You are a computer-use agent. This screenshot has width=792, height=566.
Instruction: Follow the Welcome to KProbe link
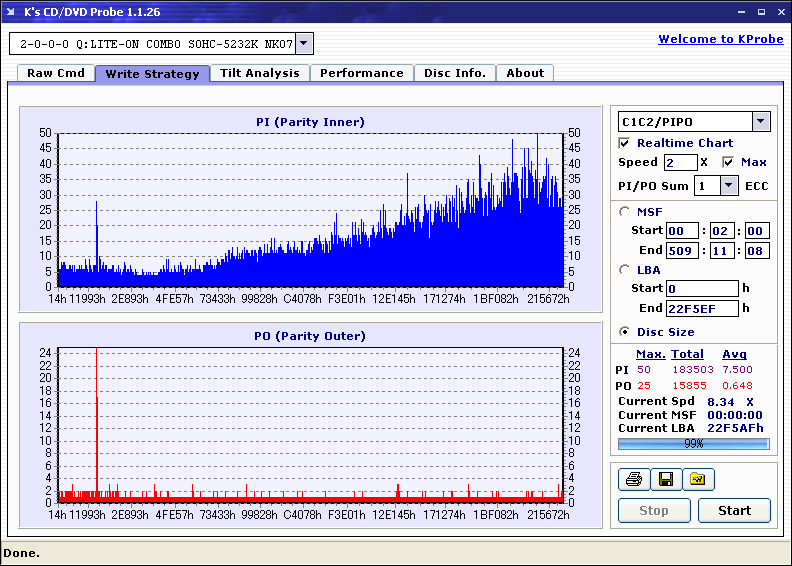(x=721, y=40)
